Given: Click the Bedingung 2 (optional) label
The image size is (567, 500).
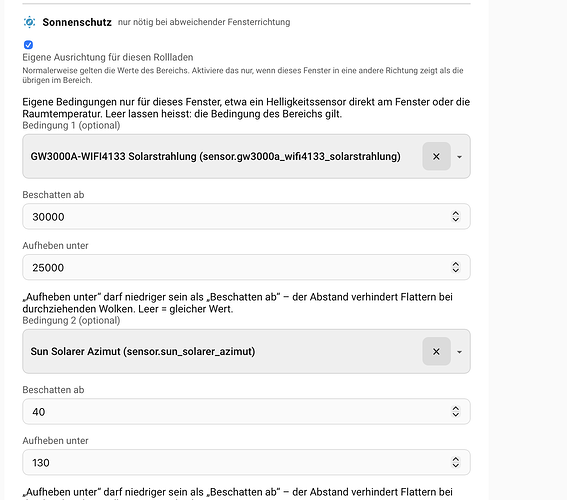Looking at the screenshot, I should coord(71,321).
